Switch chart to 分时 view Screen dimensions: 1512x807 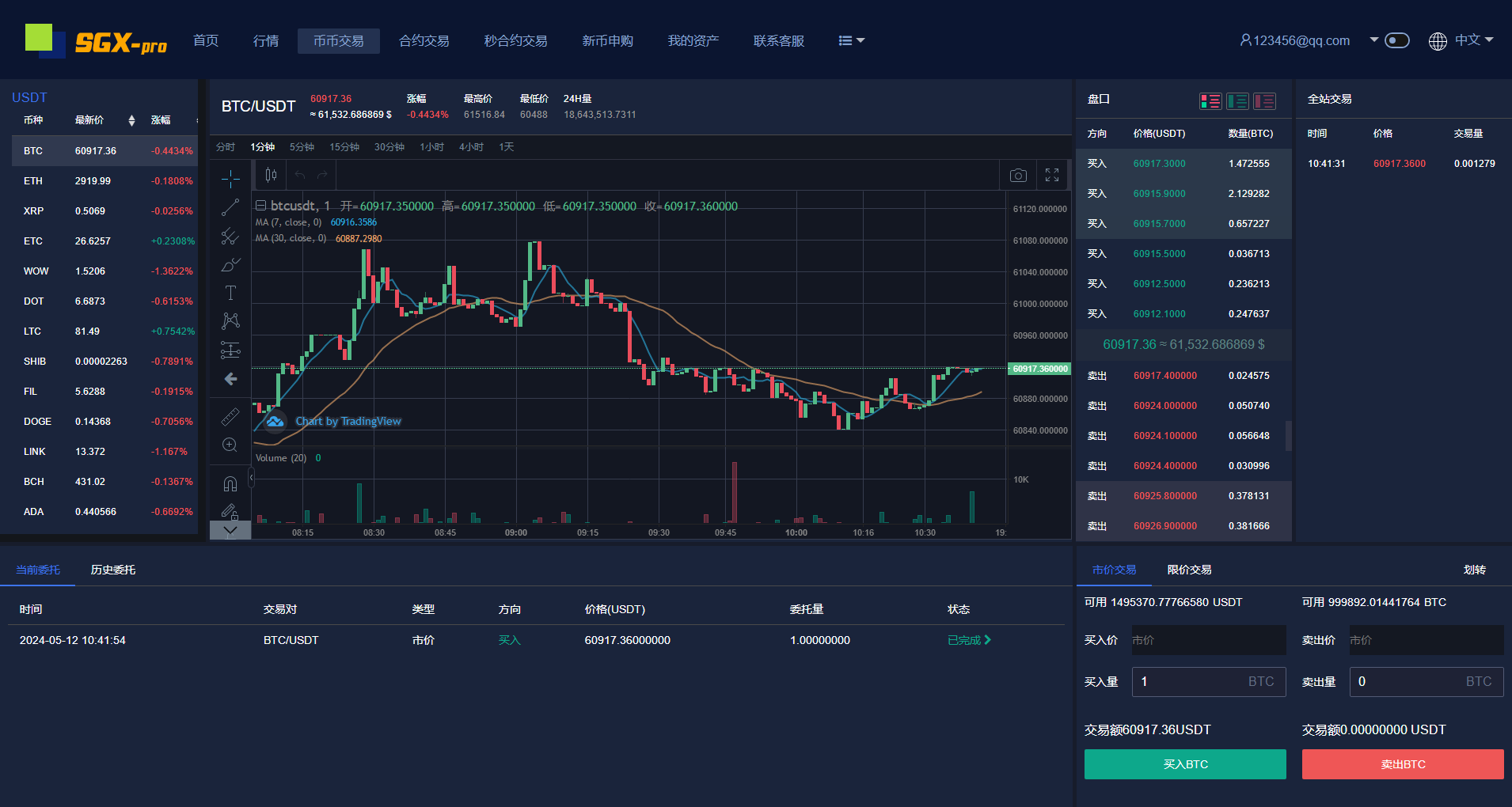tap(226, 147)
